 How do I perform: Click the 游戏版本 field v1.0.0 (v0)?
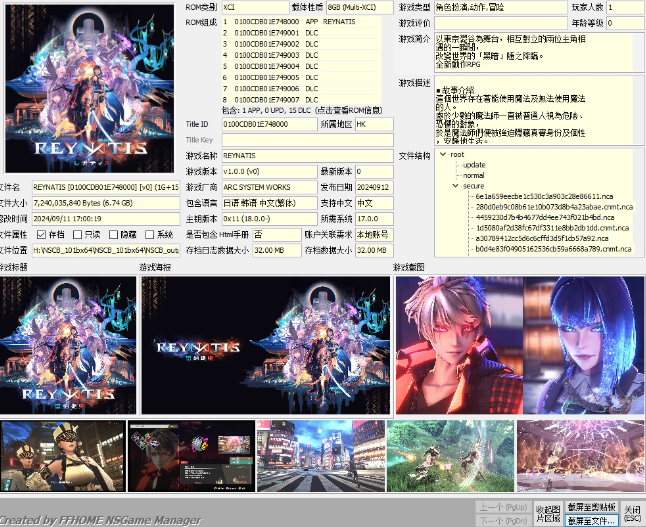pyautogui.click(x=269, y=171)
